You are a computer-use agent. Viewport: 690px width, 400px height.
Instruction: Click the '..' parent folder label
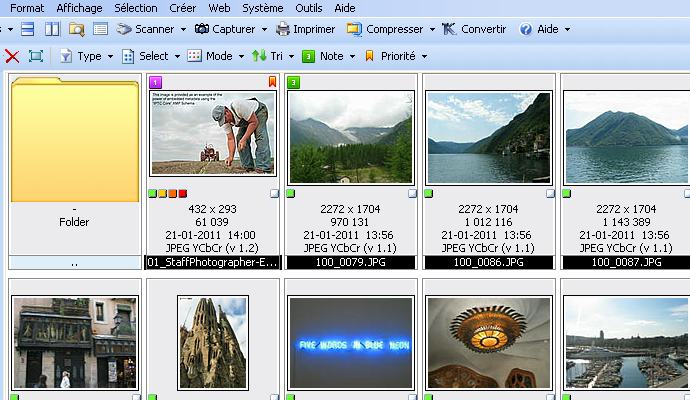[74, 263]
